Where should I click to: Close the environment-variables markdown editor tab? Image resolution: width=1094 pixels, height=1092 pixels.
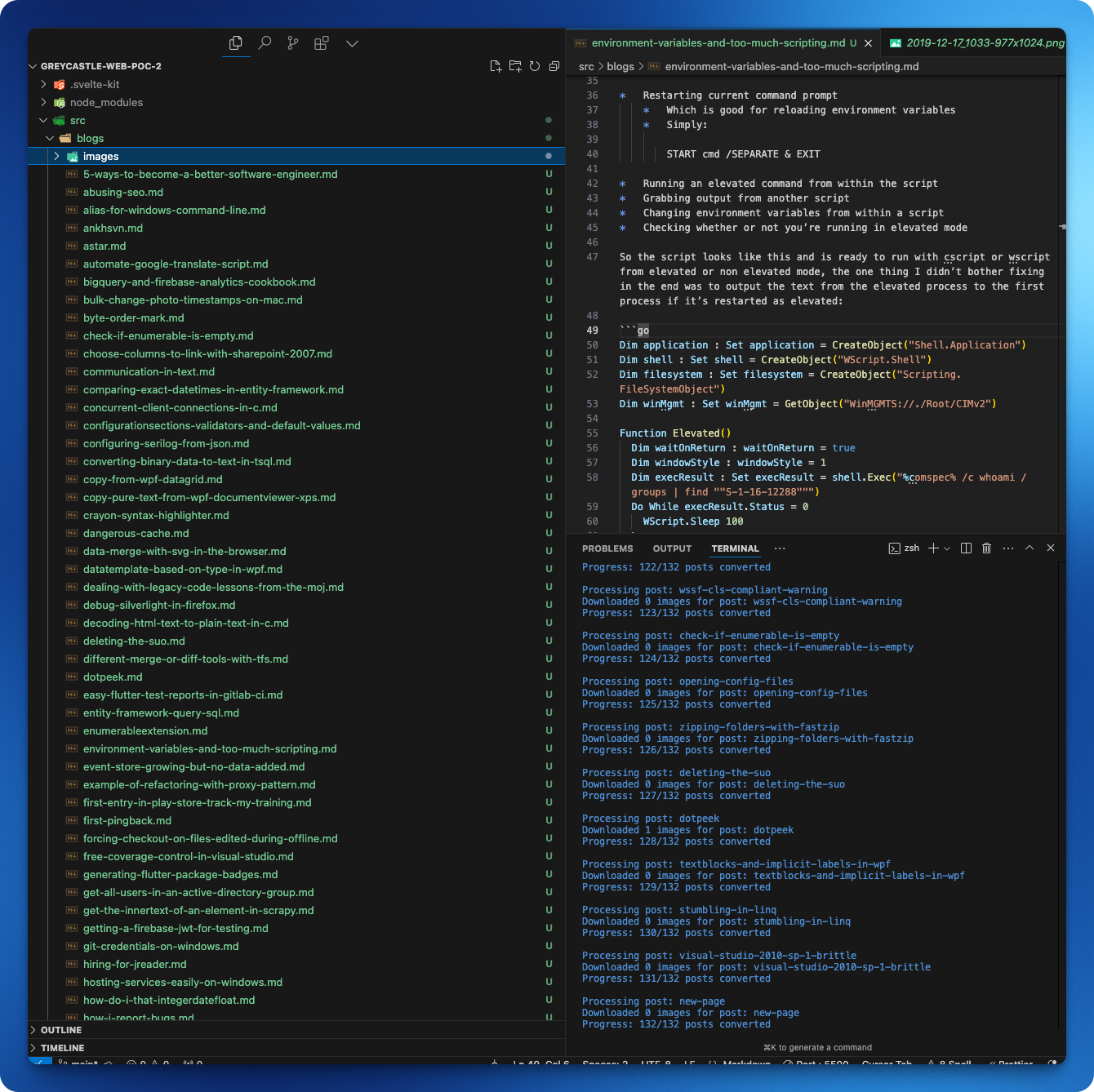pyautogui.click(x=869, y=43)
